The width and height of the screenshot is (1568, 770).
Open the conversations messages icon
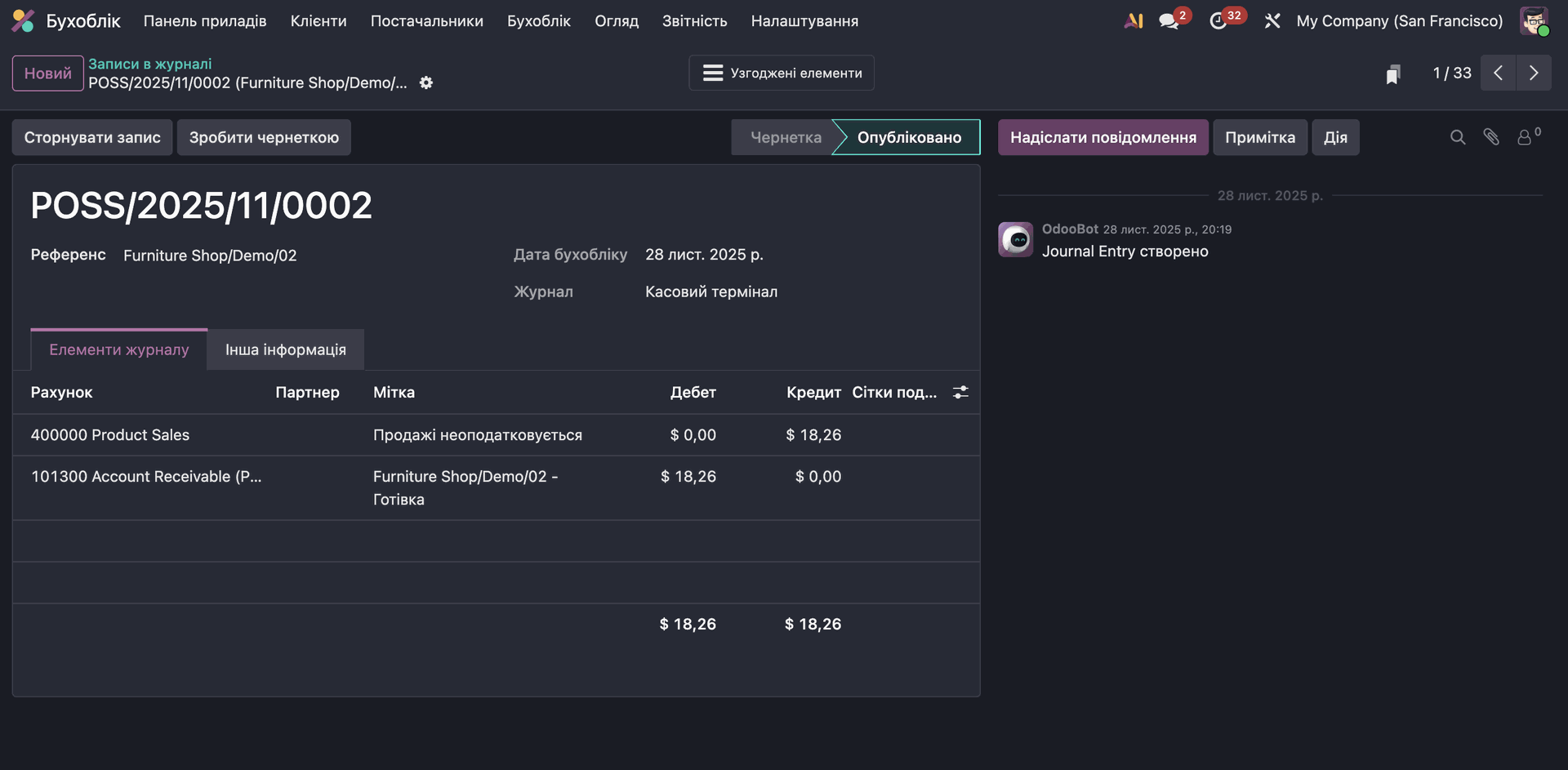[x=1169, y=21]
